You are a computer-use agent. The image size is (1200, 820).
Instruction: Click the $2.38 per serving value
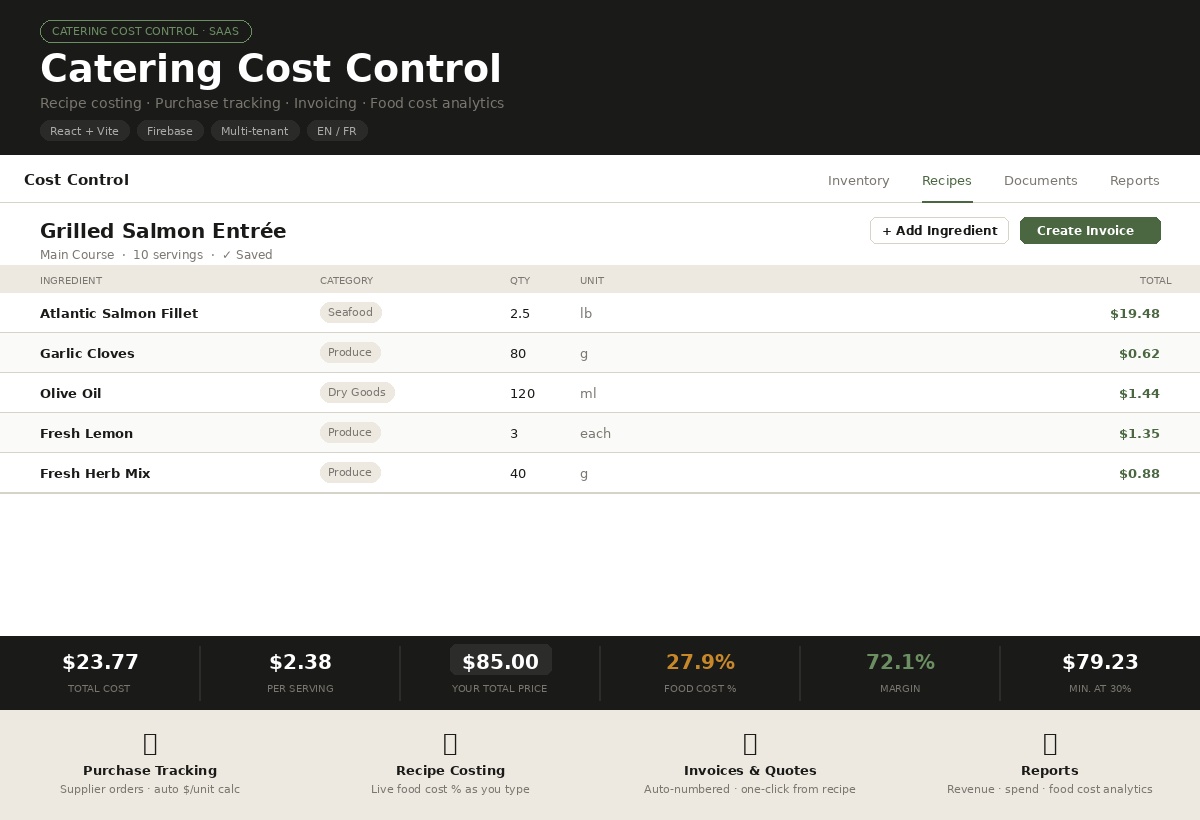click(x=300, y=662)
